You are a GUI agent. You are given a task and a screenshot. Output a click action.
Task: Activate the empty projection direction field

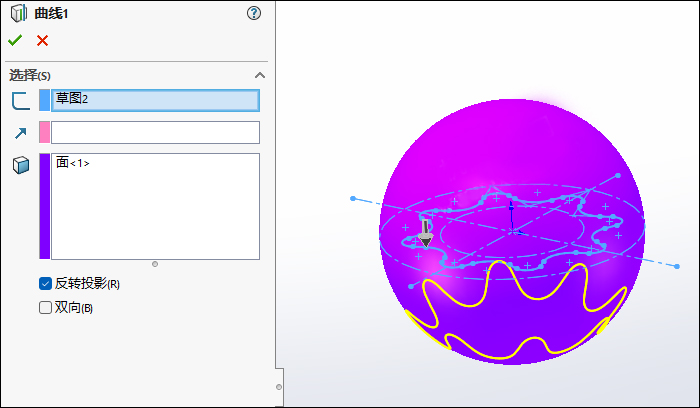(x=155, y=132)
